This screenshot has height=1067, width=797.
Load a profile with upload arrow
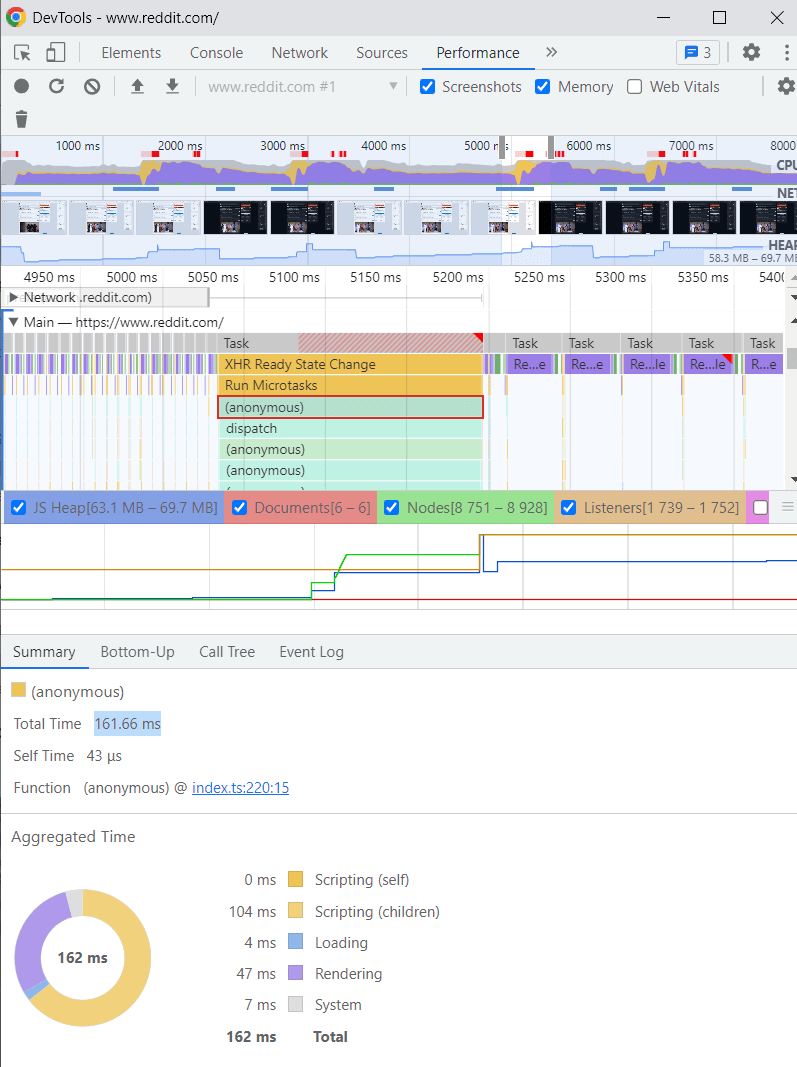137,86
